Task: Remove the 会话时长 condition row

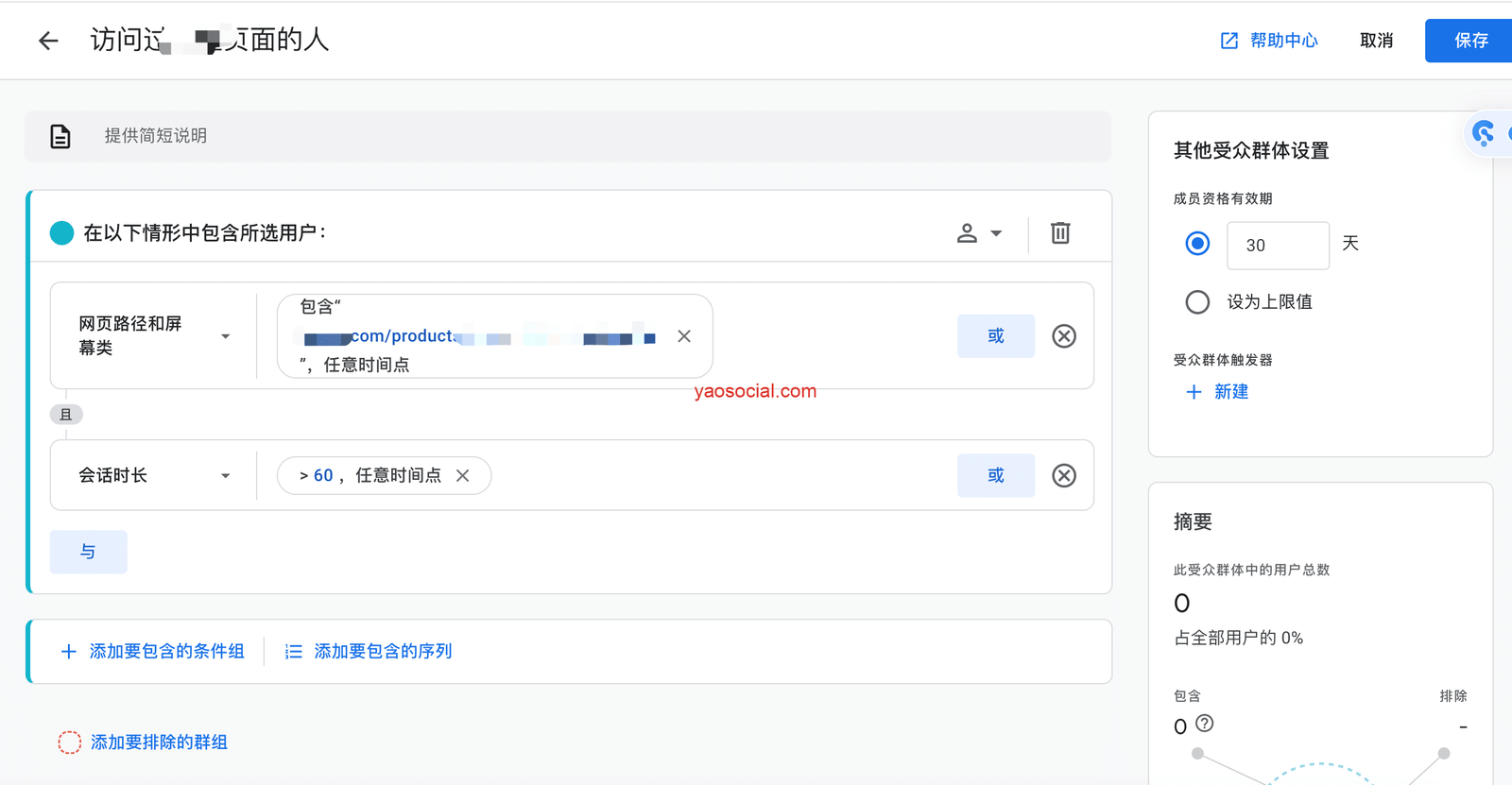Action: pyautogui.click(x=1063, y=476)
